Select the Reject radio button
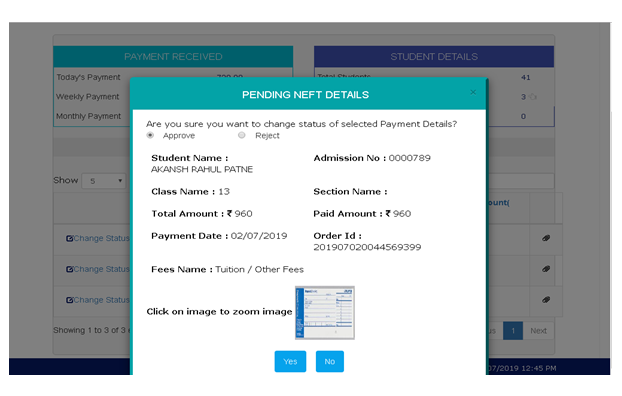The height and width of the screenshot is (396, 622). point(242,135)
